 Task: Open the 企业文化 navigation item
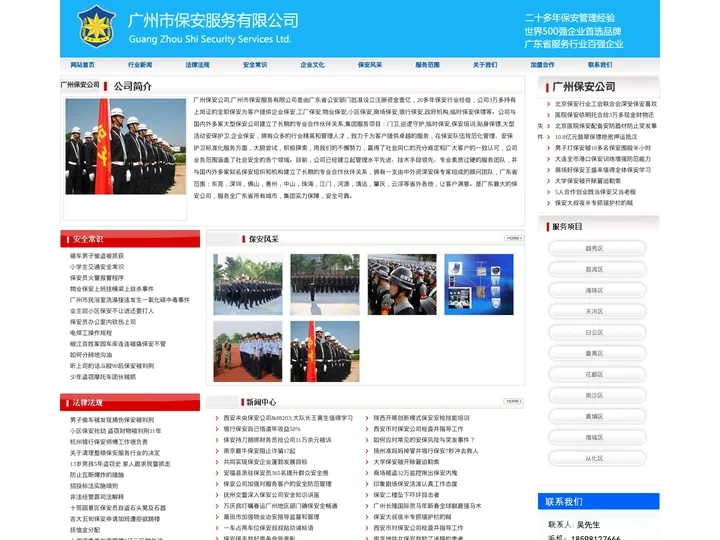pyautogui.click(x=312, y=65)
